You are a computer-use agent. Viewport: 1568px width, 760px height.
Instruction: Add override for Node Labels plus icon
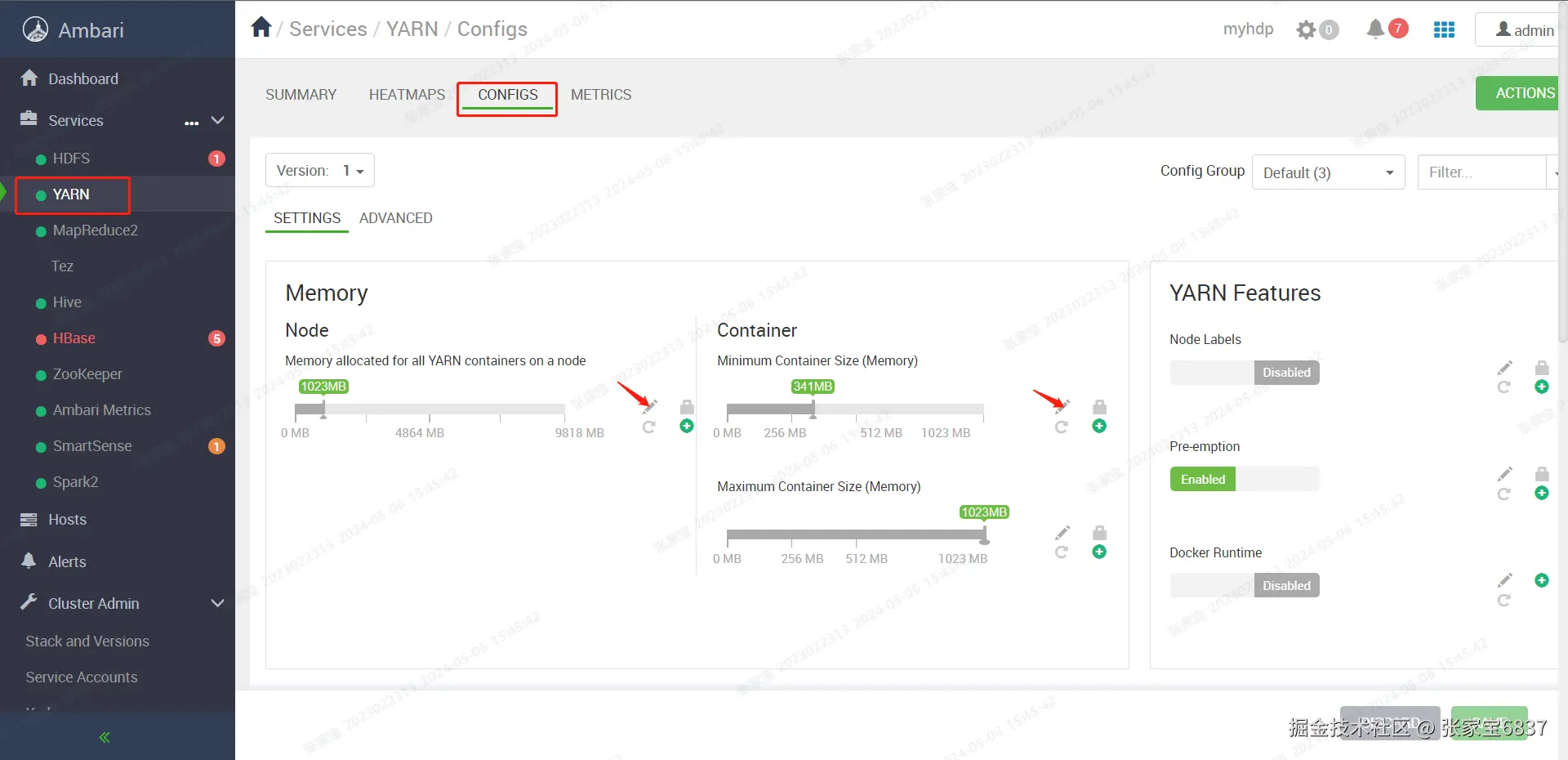click(1542, 387)
